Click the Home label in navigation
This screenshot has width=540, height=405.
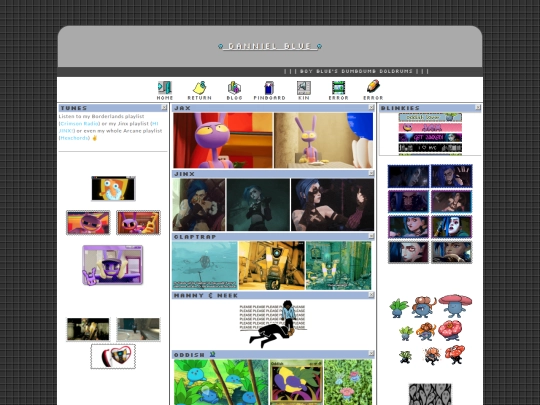click(x=165, y=98)
